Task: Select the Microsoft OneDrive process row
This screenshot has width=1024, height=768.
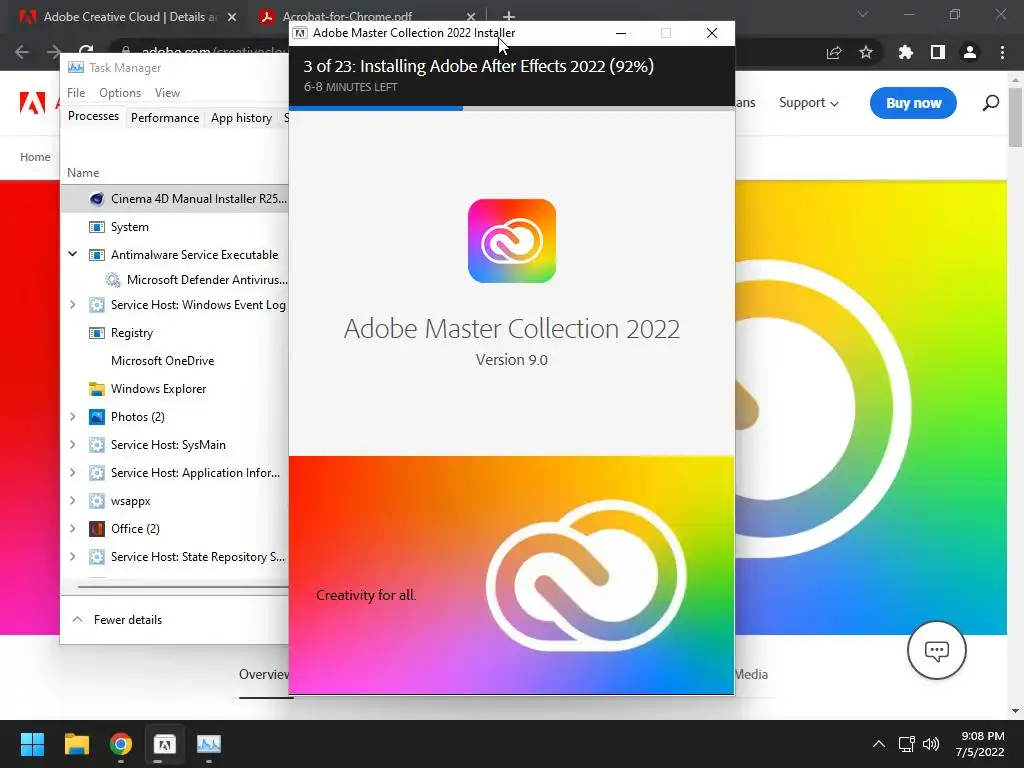Action: [x=174, y=360]
